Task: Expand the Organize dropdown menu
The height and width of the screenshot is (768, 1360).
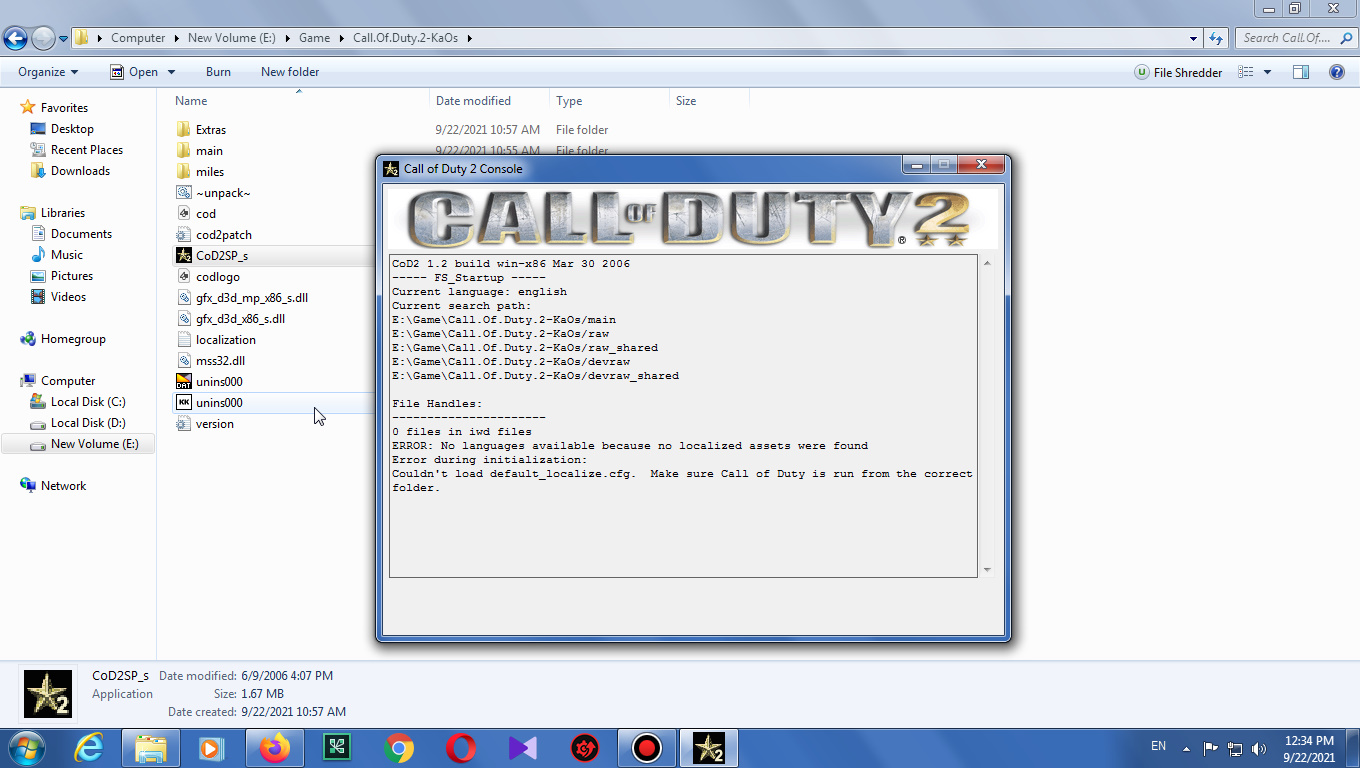Action: 47,72
